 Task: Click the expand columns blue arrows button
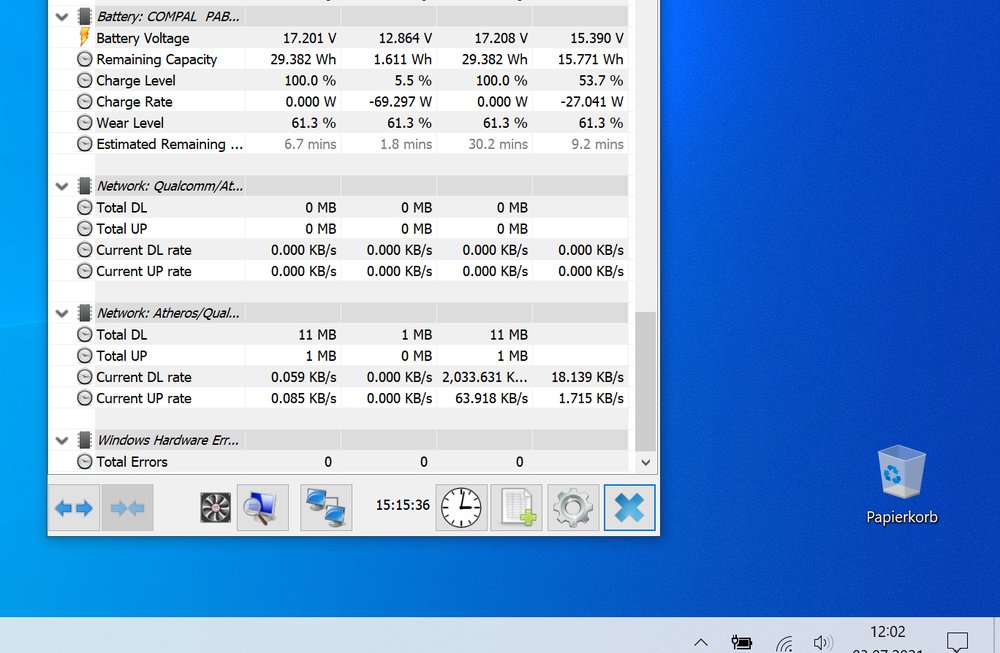pyautogui.click(x=74, y=508)
